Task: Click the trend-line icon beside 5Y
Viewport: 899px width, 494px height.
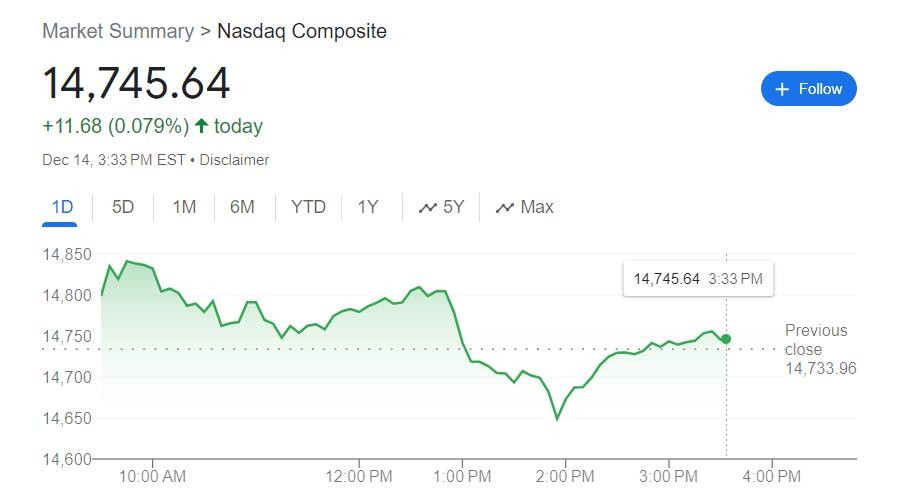Action: pyautogui.click(x=428, y=208)
